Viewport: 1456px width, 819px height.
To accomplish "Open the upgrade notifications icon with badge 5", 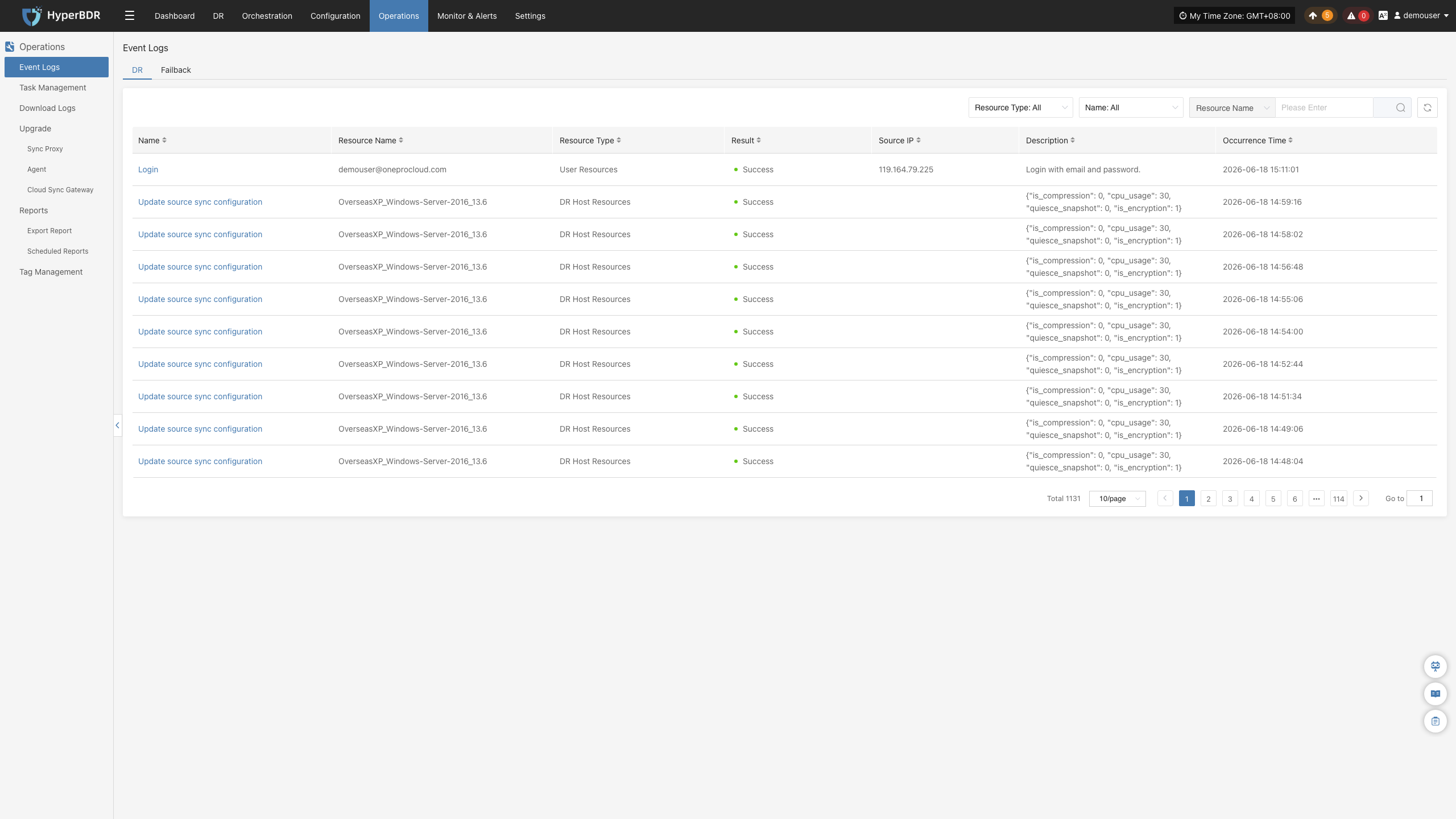I will tap(1319, 16).
